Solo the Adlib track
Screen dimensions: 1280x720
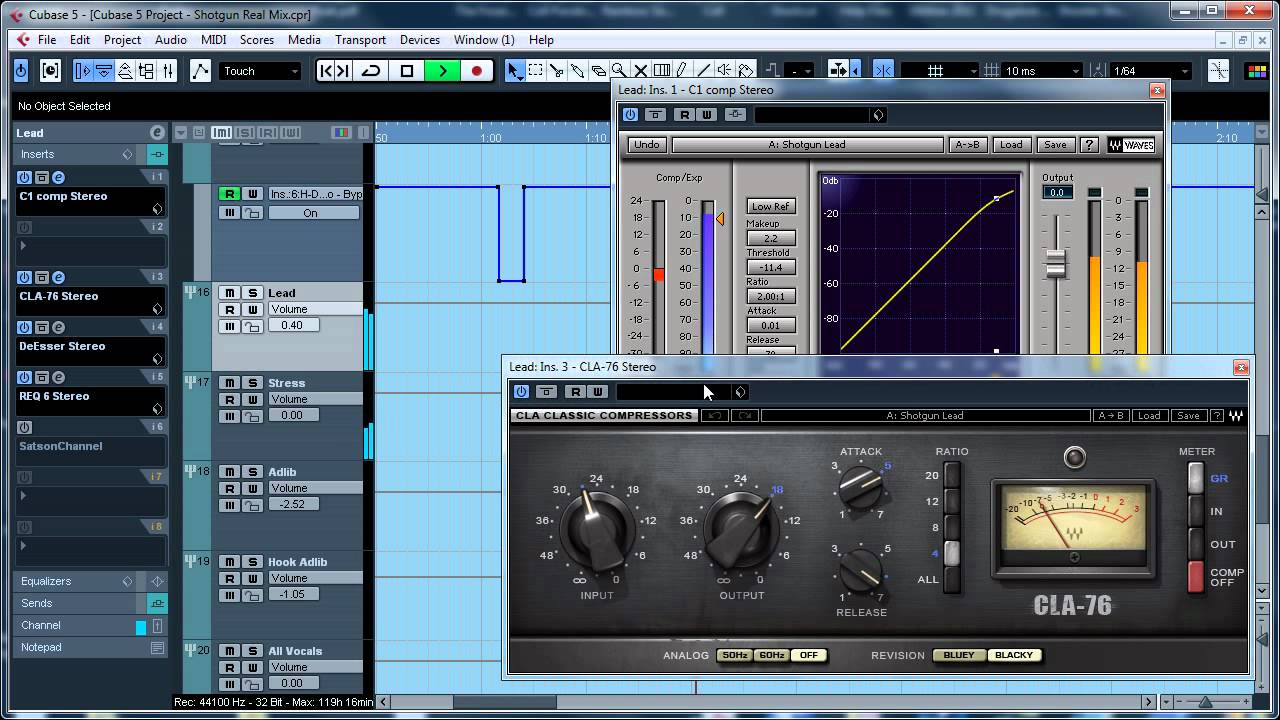point(253,472)
